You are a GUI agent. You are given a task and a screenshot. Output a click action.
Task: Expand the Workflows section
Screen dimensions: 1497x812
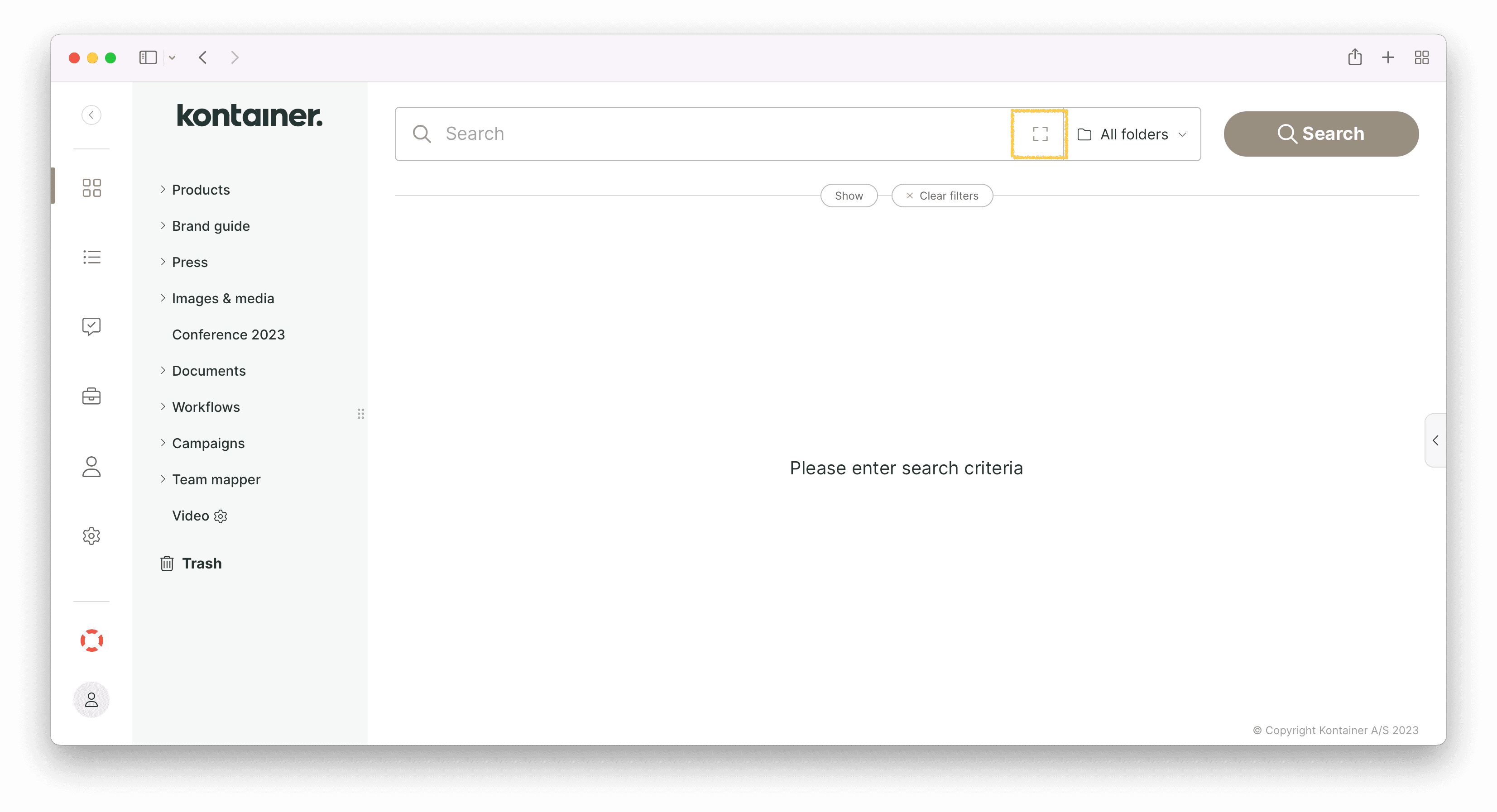[206, 406]
